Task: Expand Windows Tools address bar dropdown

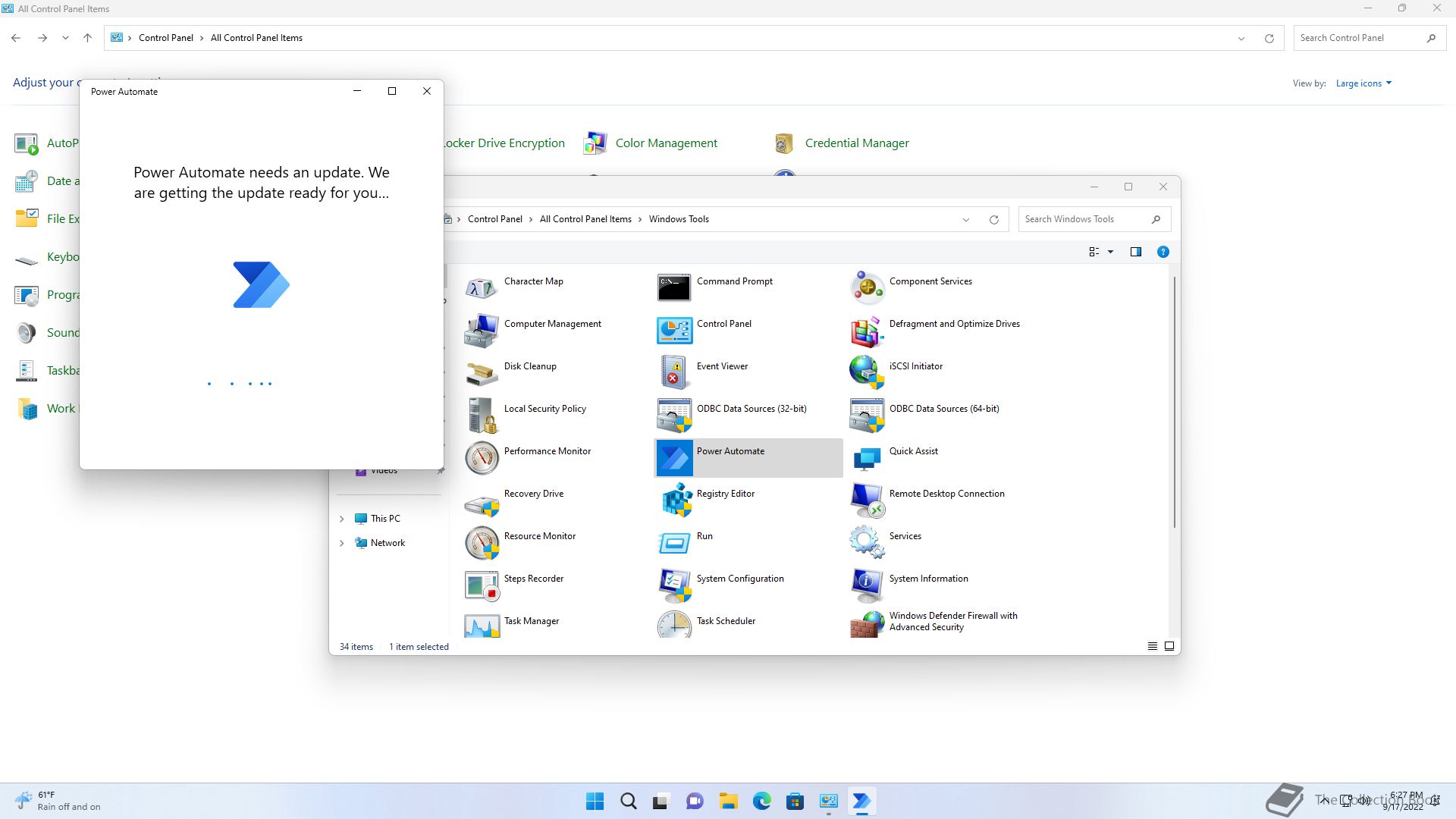Action: click(x=966, y=219)
